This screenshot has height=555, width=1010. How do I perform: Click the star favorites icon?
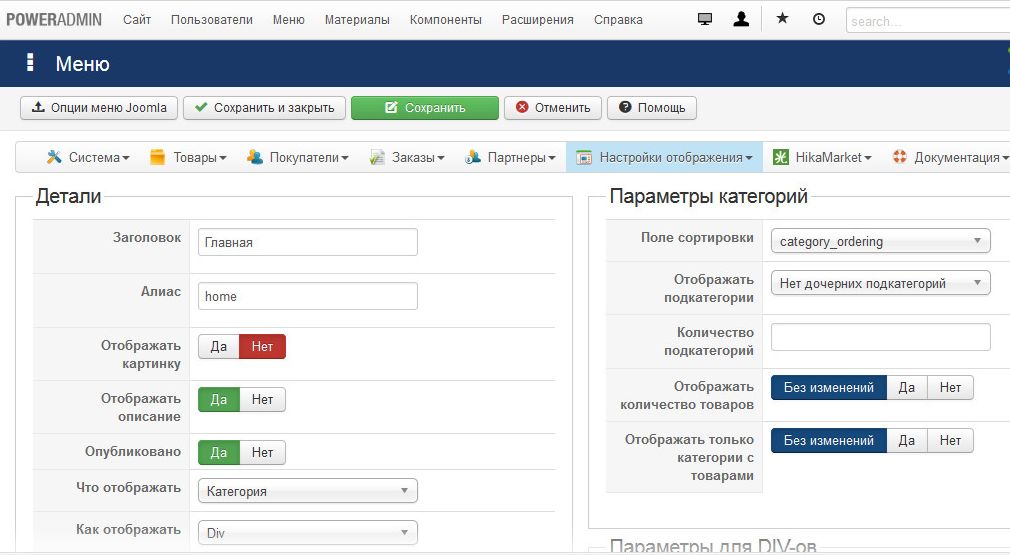click(782, 18)
